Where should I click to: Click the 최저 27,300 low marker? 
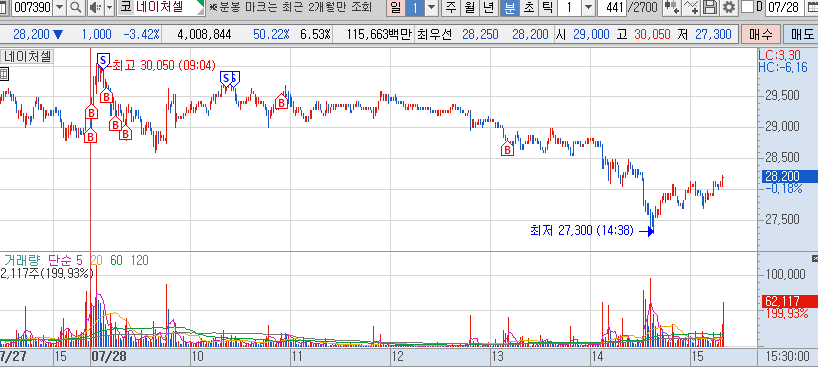(x=582, y=230)
